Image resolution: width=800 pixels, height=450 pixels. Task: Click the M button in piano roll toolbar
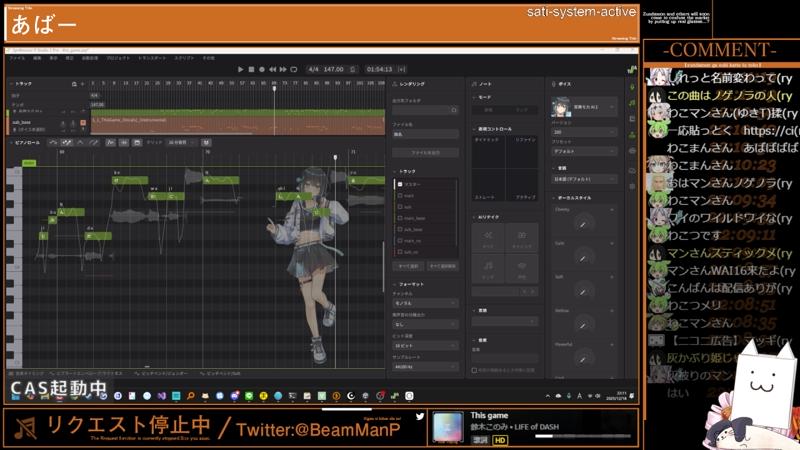tap(206, 143)
